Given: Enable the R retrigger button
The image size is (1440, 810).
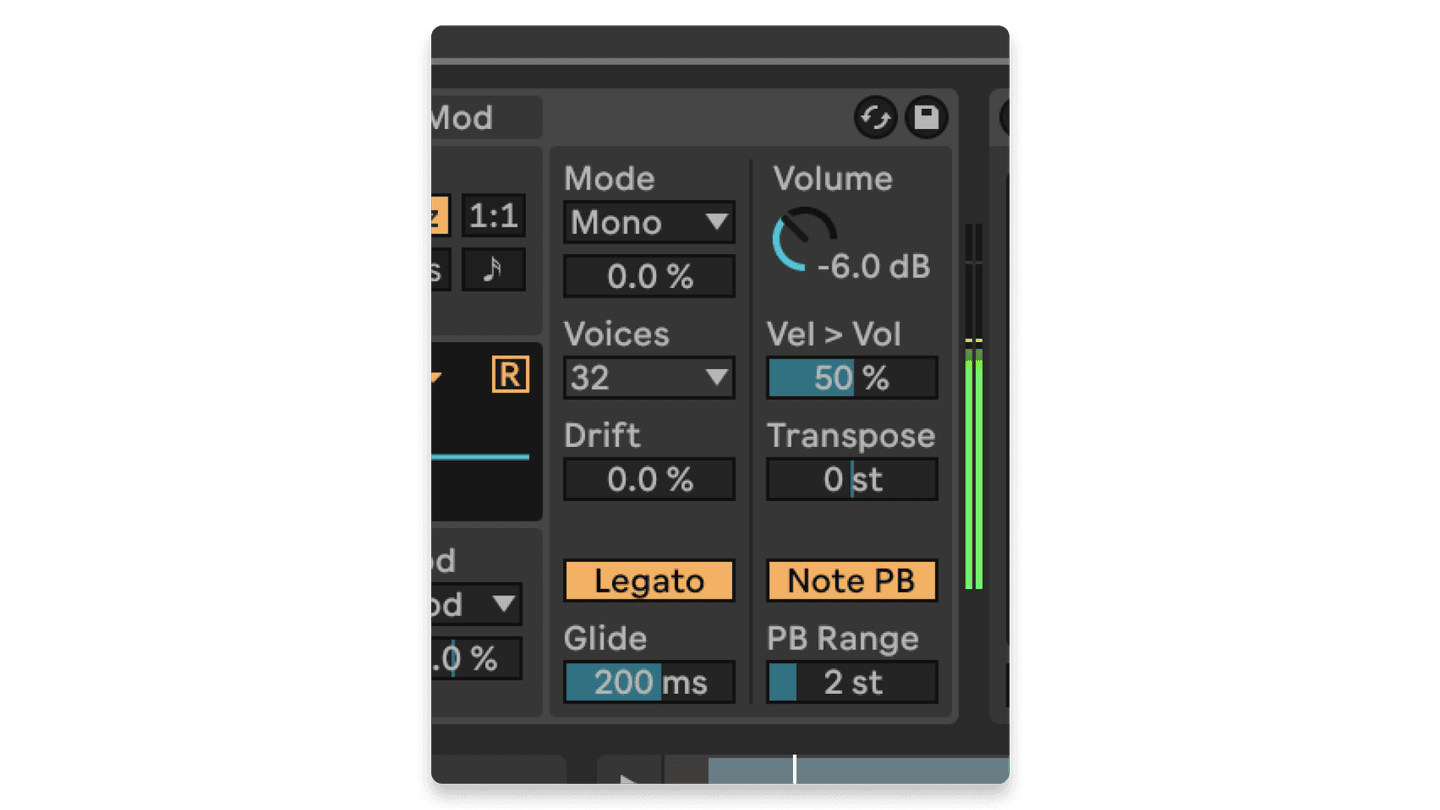Looking at the screenshot, I should coord(512,373).
